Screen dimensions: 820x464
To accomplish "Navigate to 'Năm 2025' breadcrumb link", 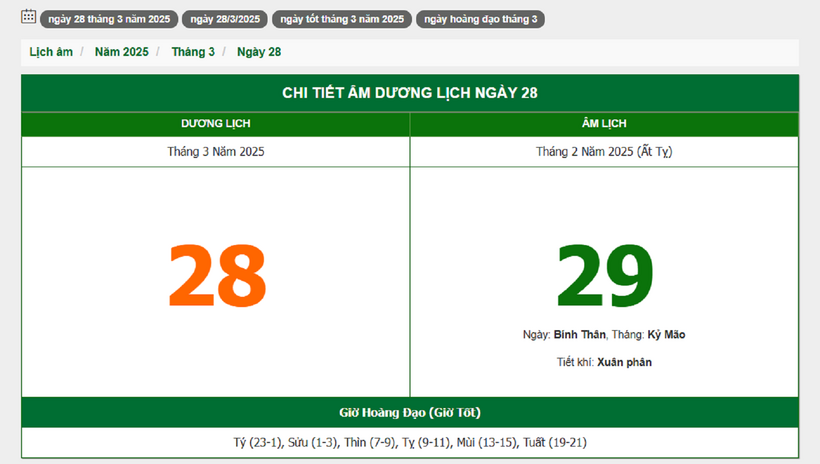I will 121,52.
